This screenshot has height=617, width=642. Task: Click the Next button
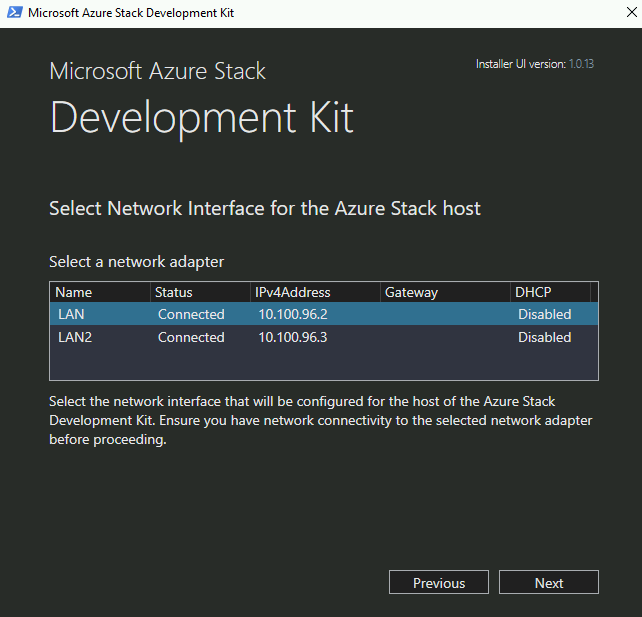pyautogui.click(x=548, y=582)
